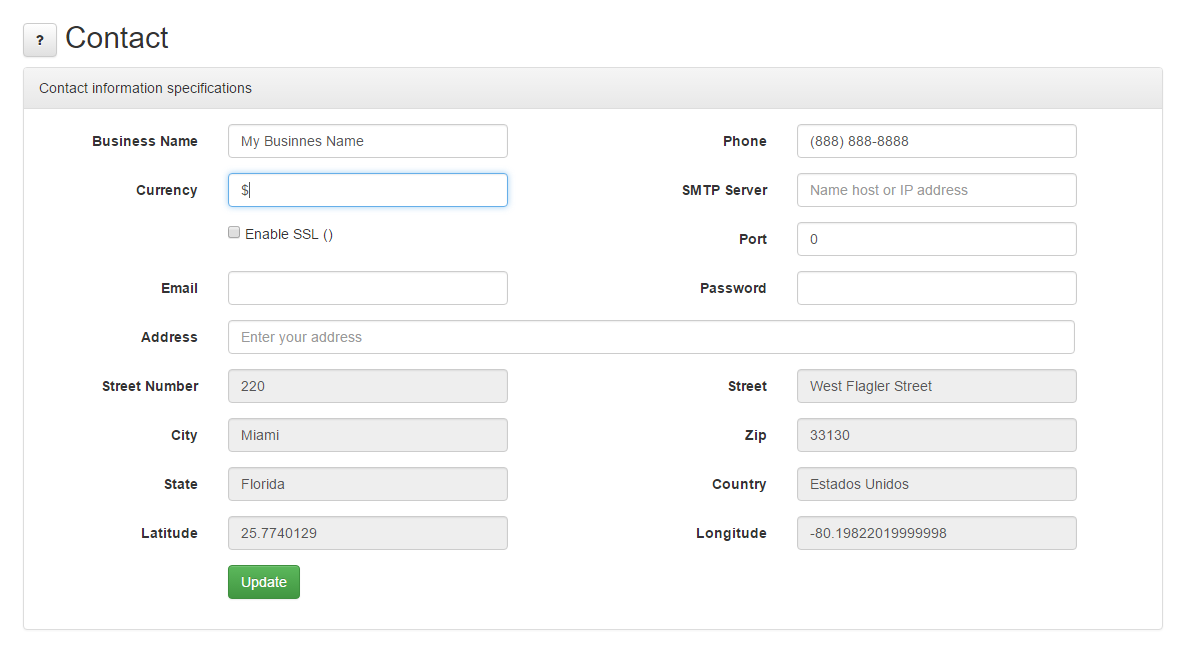Click the Street field with West Flagler Street
The image size is (1183, 652).
(936, 386)
